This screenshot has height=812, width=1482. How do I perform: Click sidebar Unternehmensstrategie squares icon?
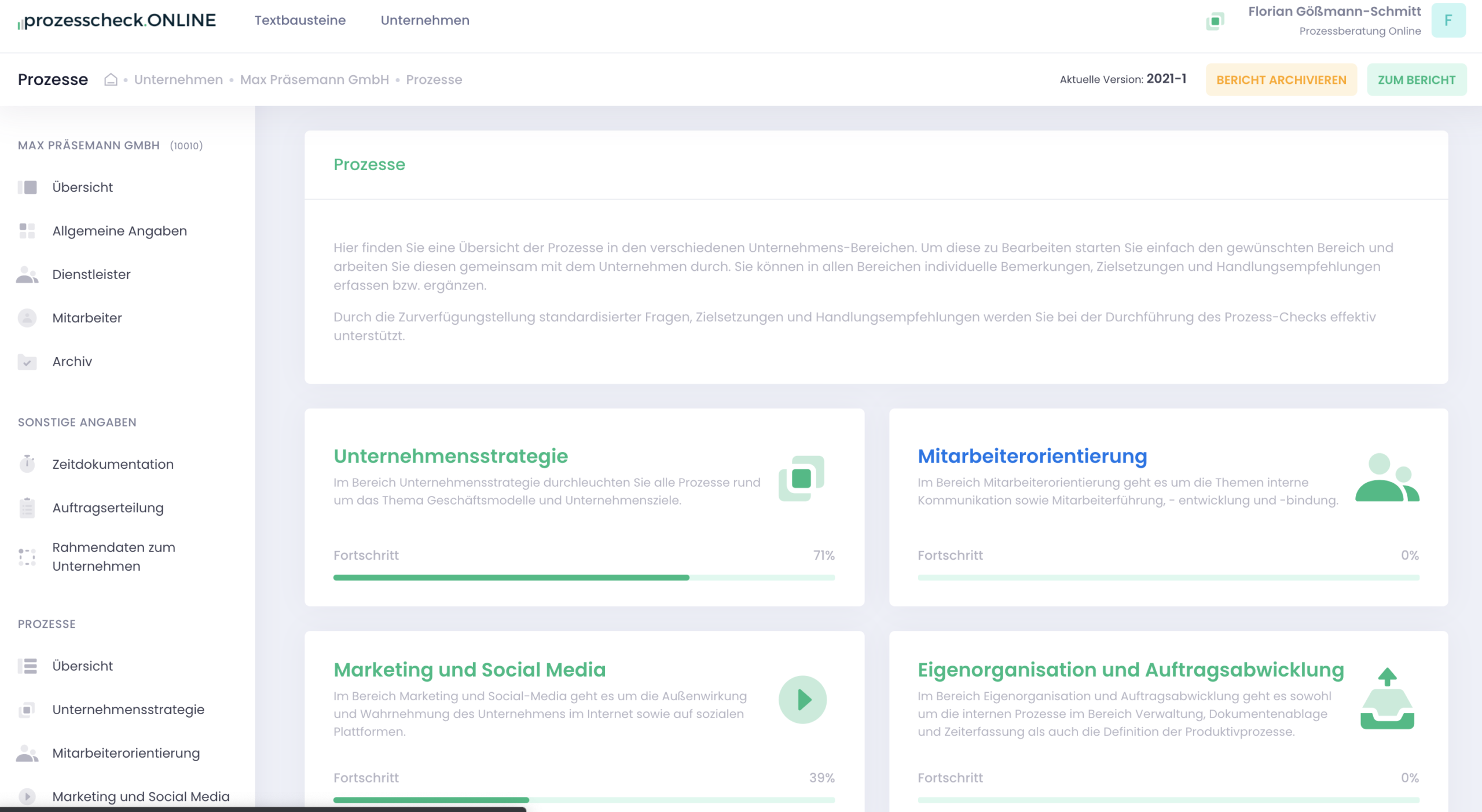[x=27, y=710]
